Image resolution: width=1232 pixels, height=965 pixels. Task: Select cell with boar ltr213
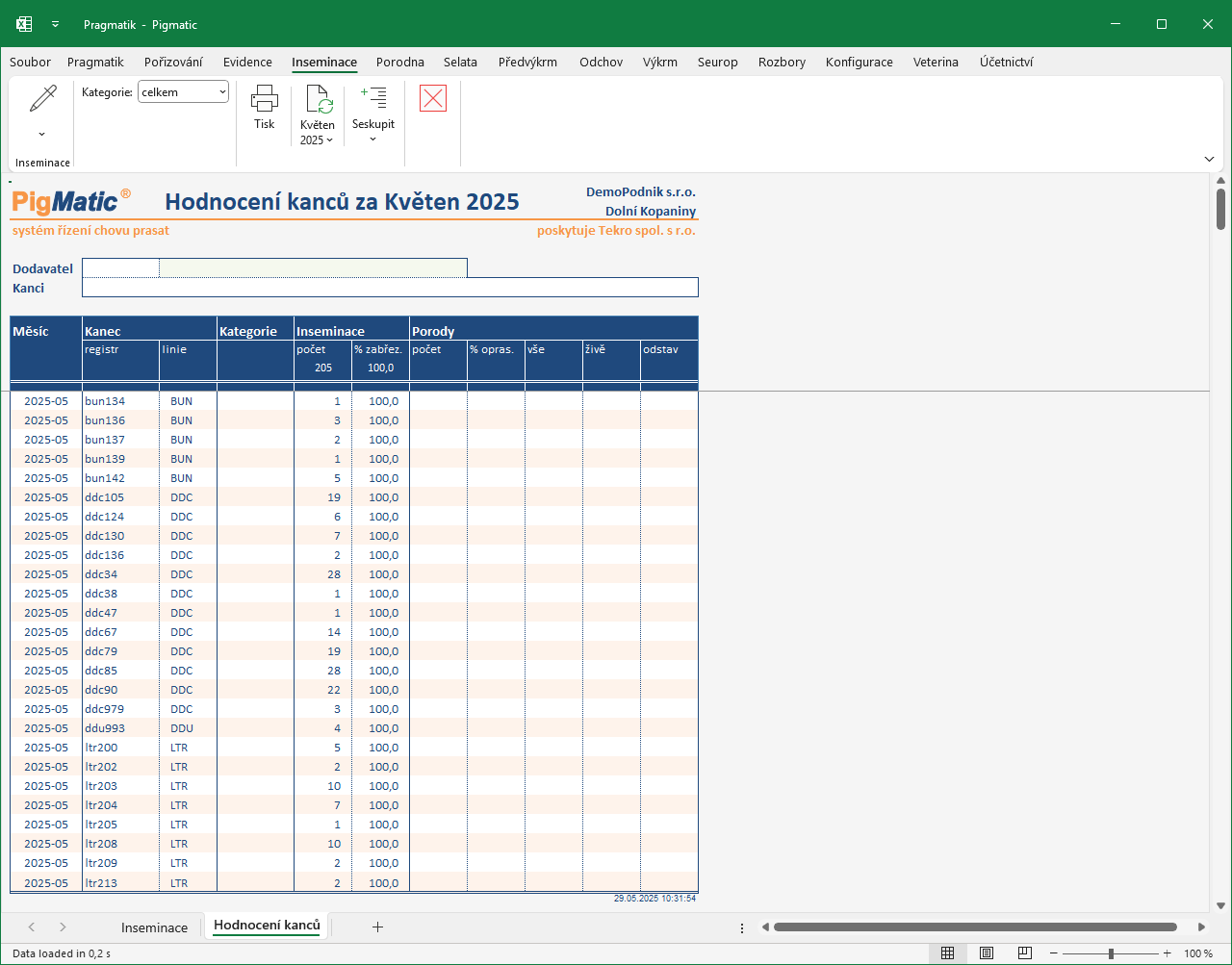coord(120,882)
